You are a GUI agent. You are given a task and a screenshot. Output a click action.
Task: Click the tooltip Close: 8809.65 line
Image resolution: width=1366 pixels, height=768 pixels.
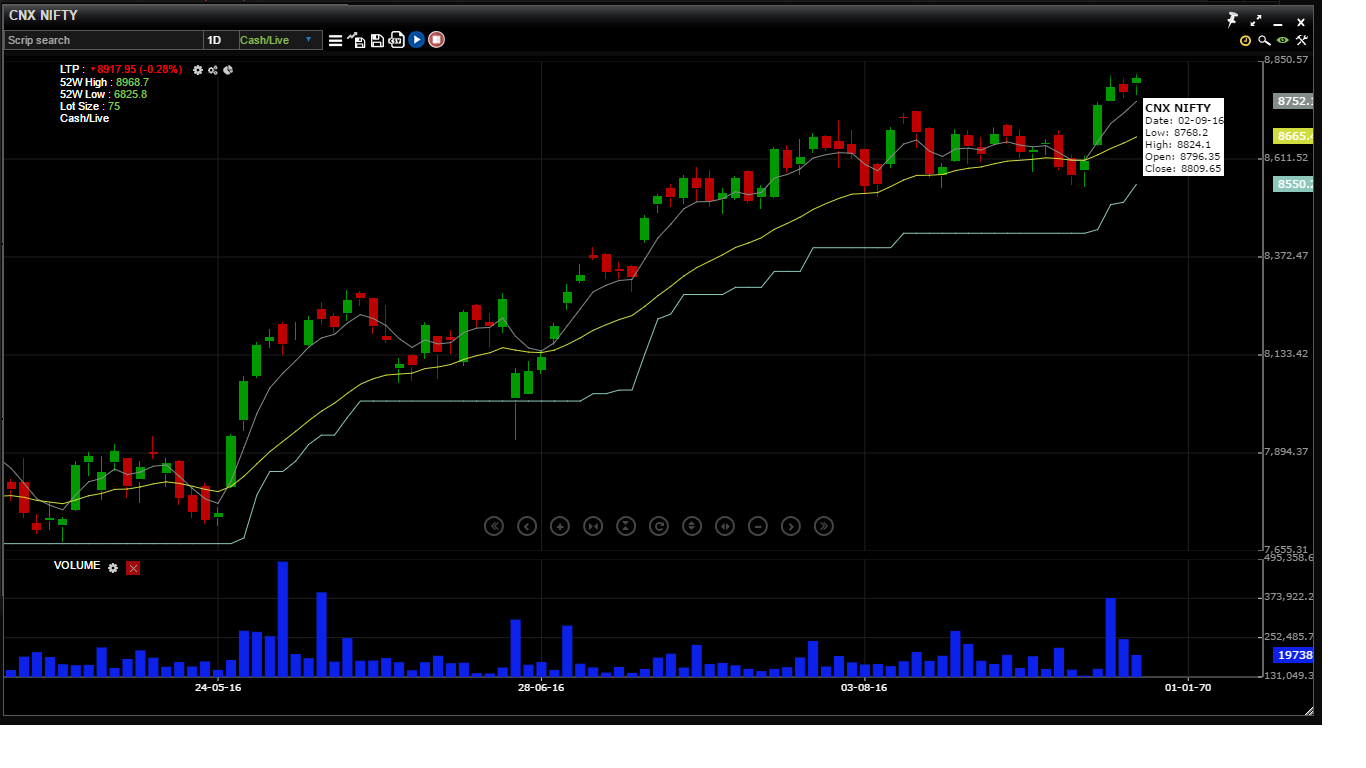pyautogui.click(x=1183, y=168)
